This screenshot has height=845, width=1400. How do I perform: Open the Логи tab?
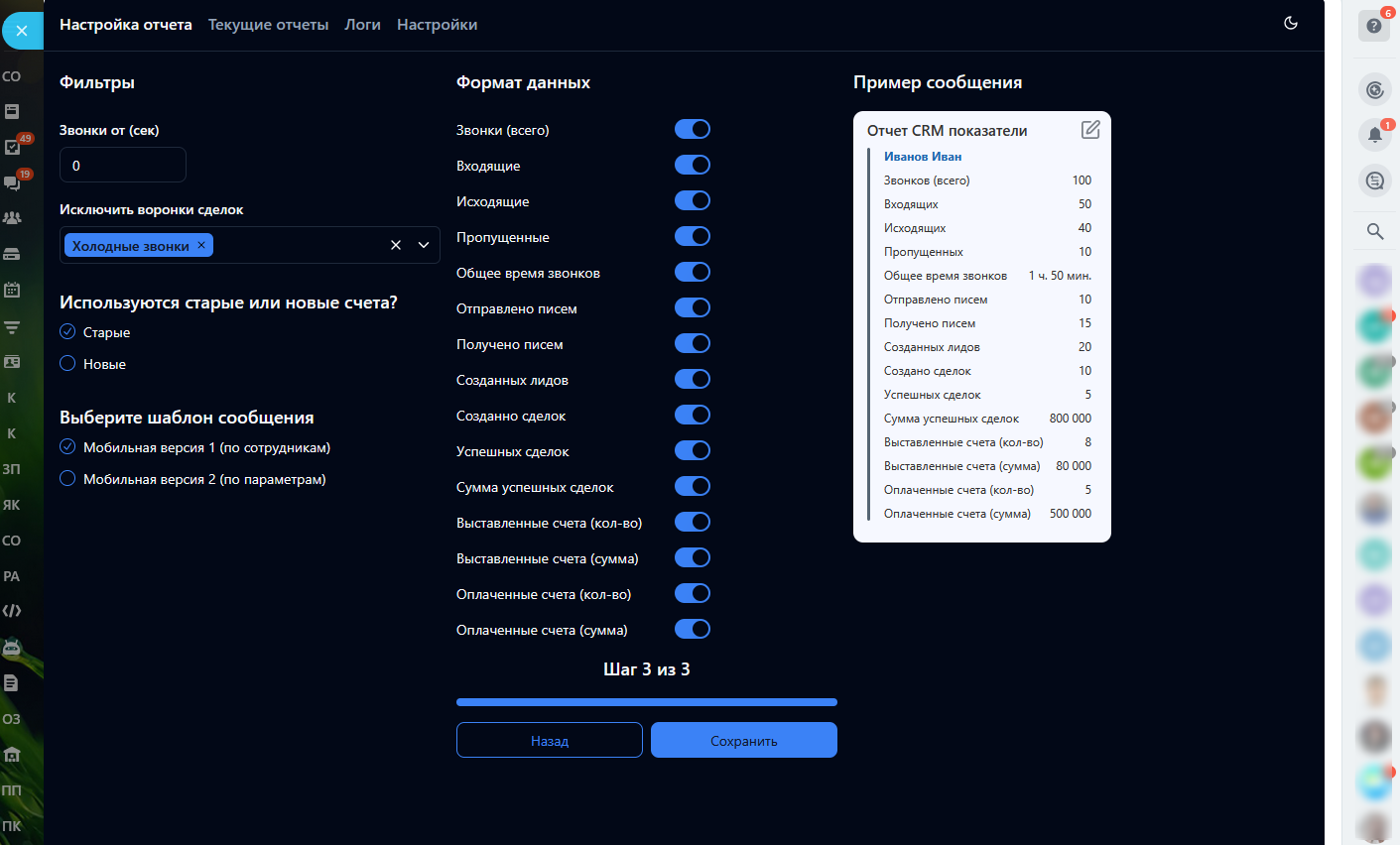(362, 25)
